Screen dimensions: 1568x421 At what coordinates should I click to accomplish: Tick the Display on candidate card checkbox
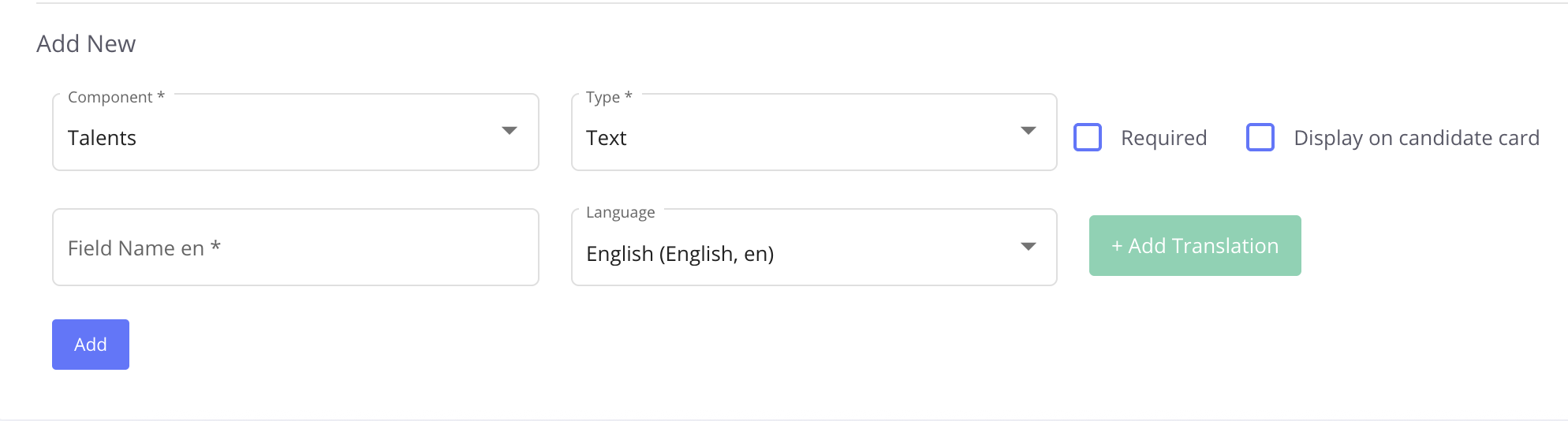(1260, 137)
